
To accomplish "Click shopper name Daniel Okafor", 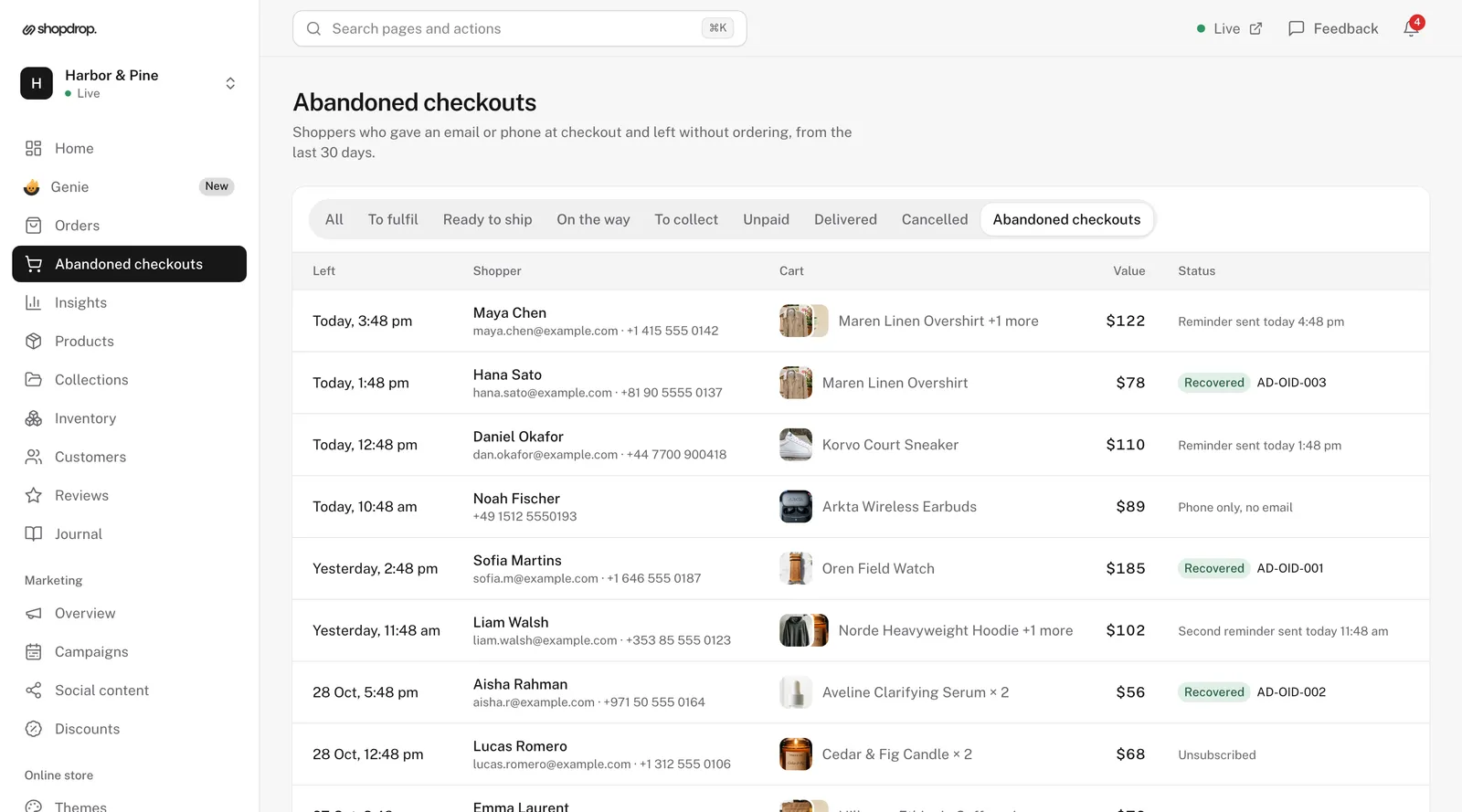I will point(518,437).
